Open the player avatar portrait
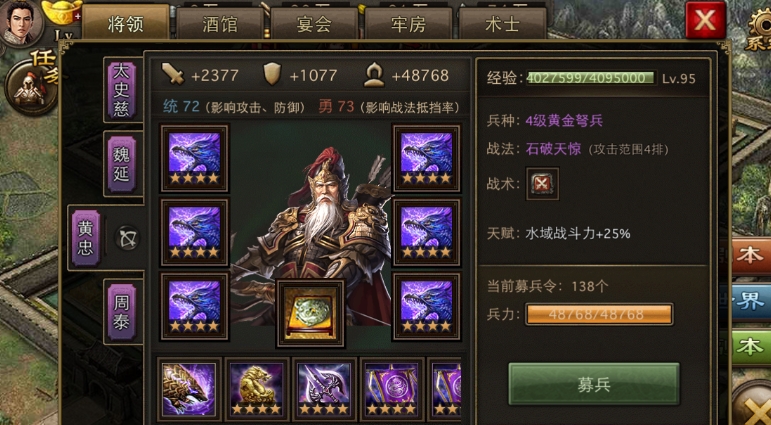This screenshot has width=771, height=425. point(21,22)
